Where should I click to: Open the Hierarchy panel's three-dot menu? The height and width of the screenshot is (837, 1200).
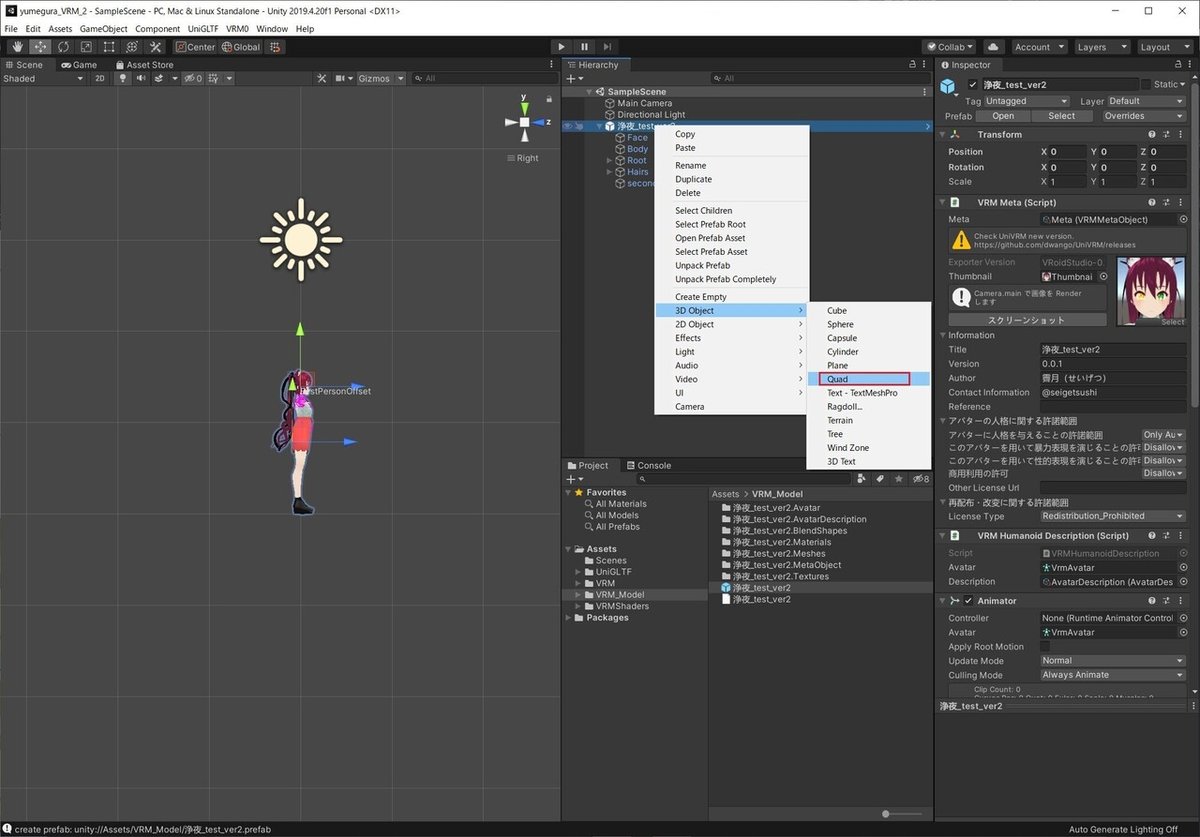pyautogui.click(x=923, y=65)
